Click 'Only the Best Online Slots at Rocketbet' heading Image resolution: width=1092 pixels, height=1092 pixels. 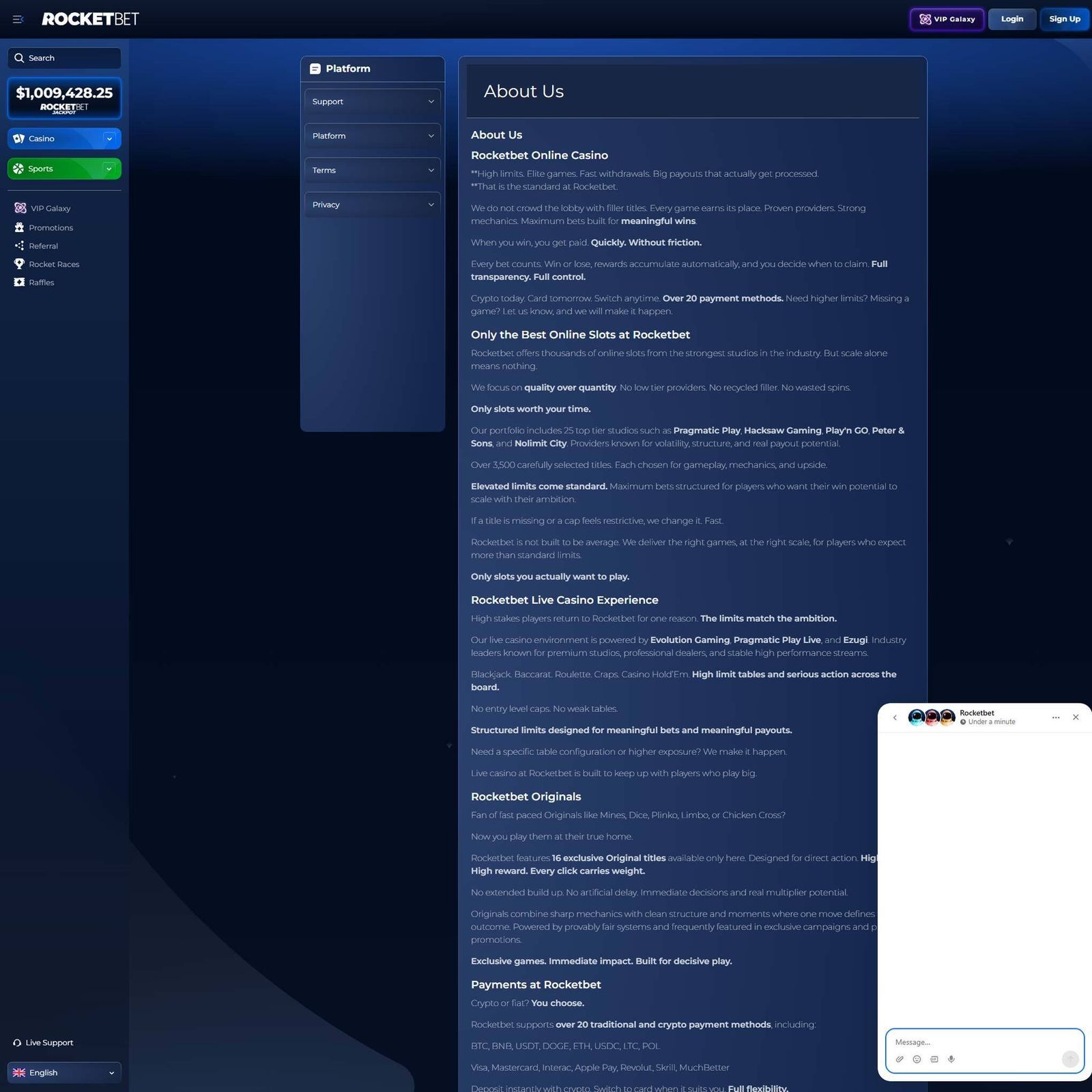click(x=580, y=335)
